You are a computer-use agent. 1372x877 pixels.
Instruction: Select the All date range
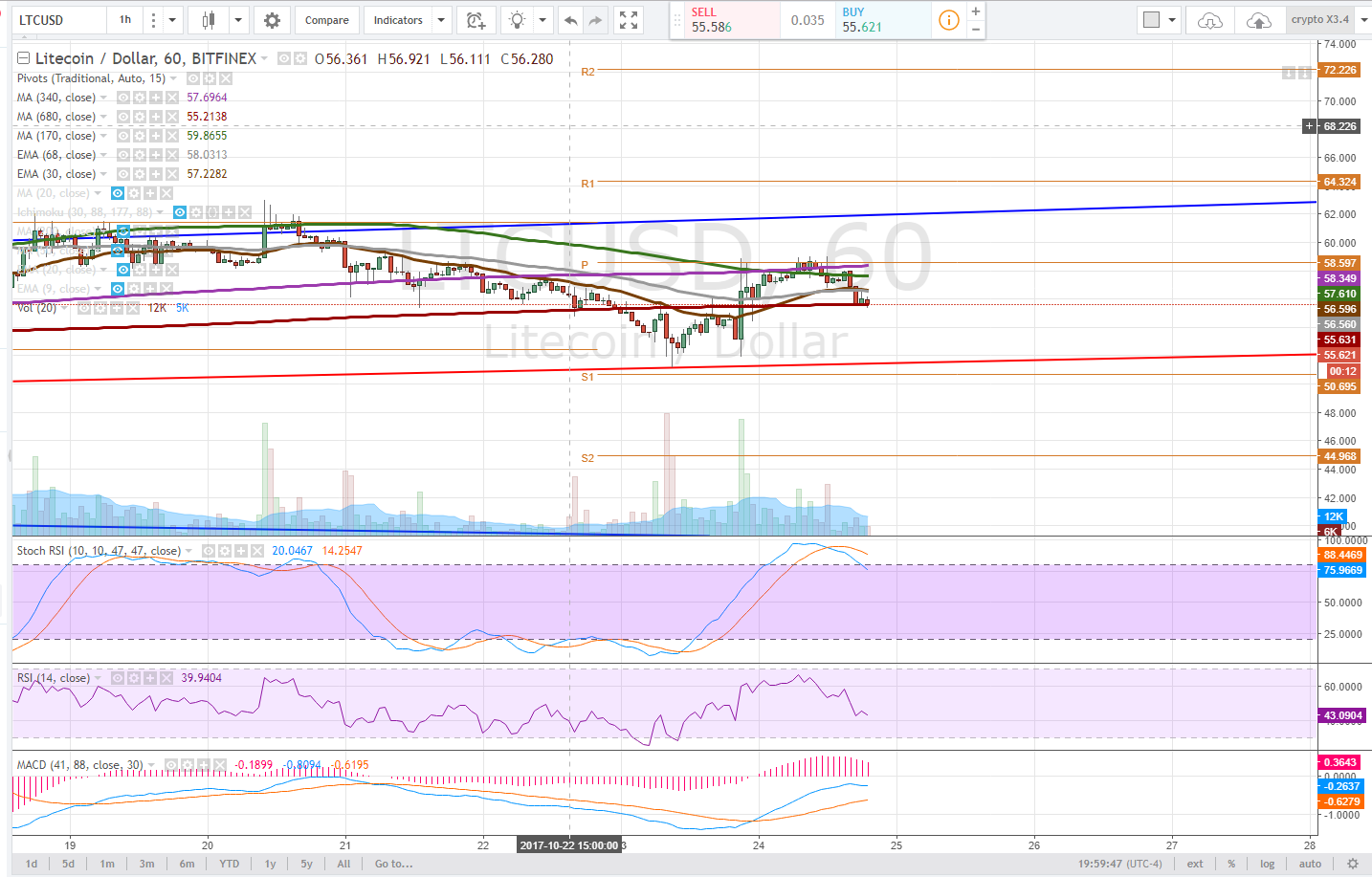click(x=344, y=864)
